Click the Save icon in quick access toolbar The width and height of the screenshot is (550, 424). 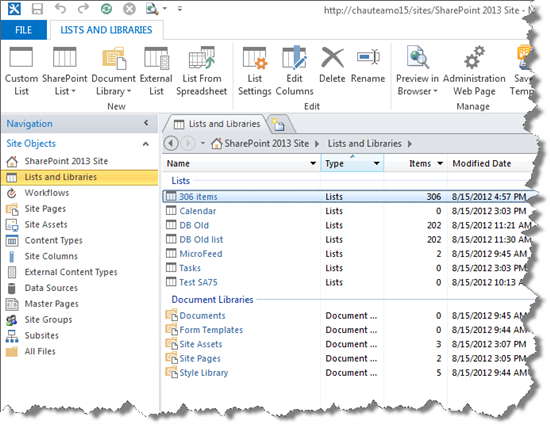tap(37, 9)
